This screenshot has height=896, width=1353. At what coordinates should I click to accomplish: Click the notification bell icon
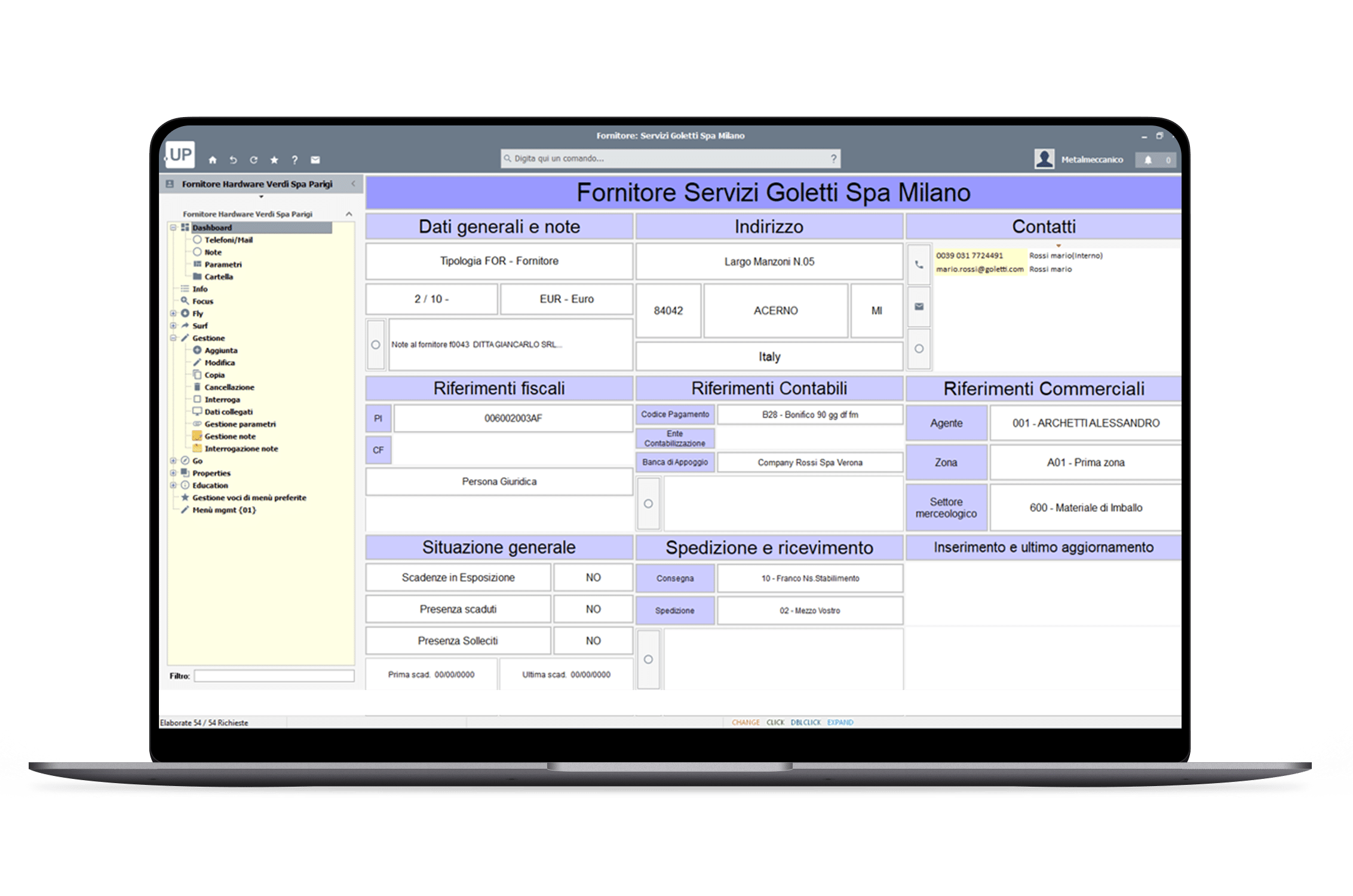pyautogui.click(x=1148, y=160)
